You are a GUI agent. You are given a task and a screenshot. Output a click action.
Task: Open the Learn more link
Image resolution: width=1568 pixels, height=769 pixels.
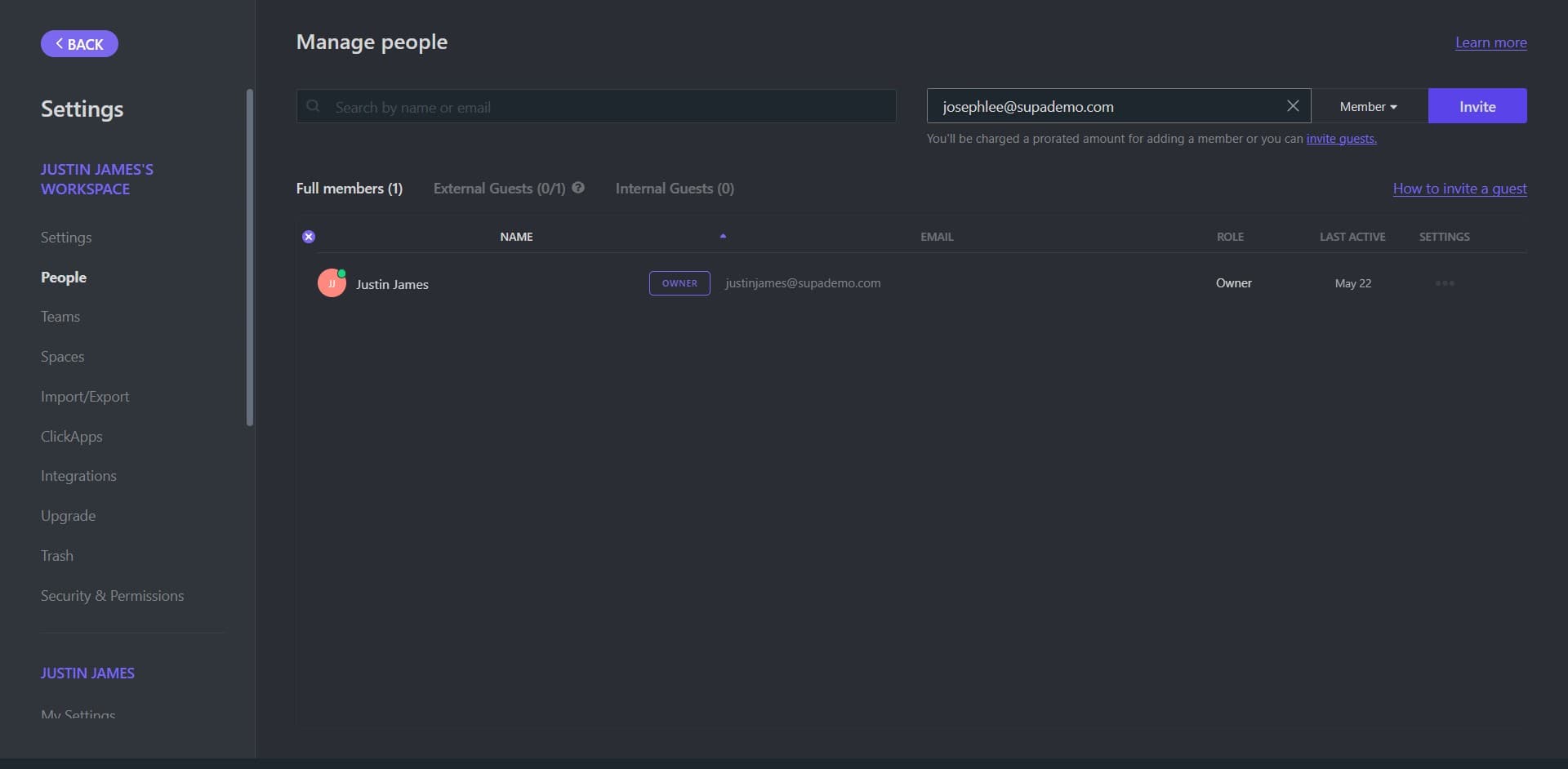pos(1490,42)
